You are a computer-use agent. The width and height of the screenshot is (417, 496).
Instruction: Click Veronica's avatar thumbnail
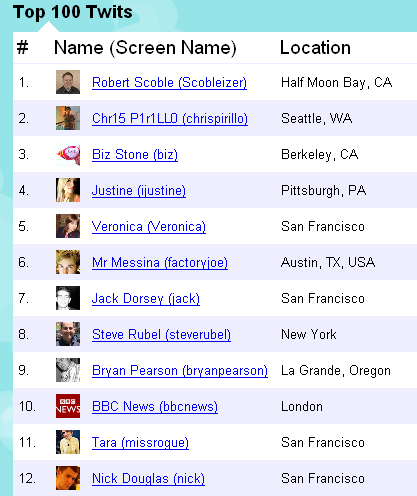coord(68,226)
